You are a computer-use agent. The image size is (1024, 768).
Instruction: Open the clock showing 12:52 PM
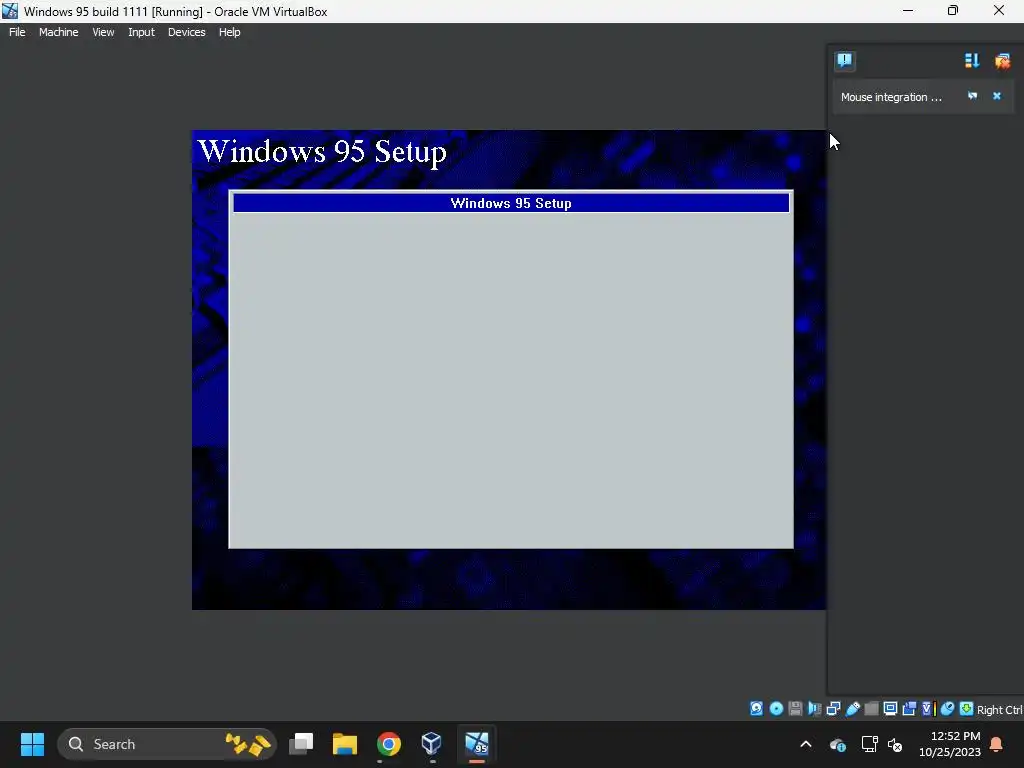pos(950,744)
